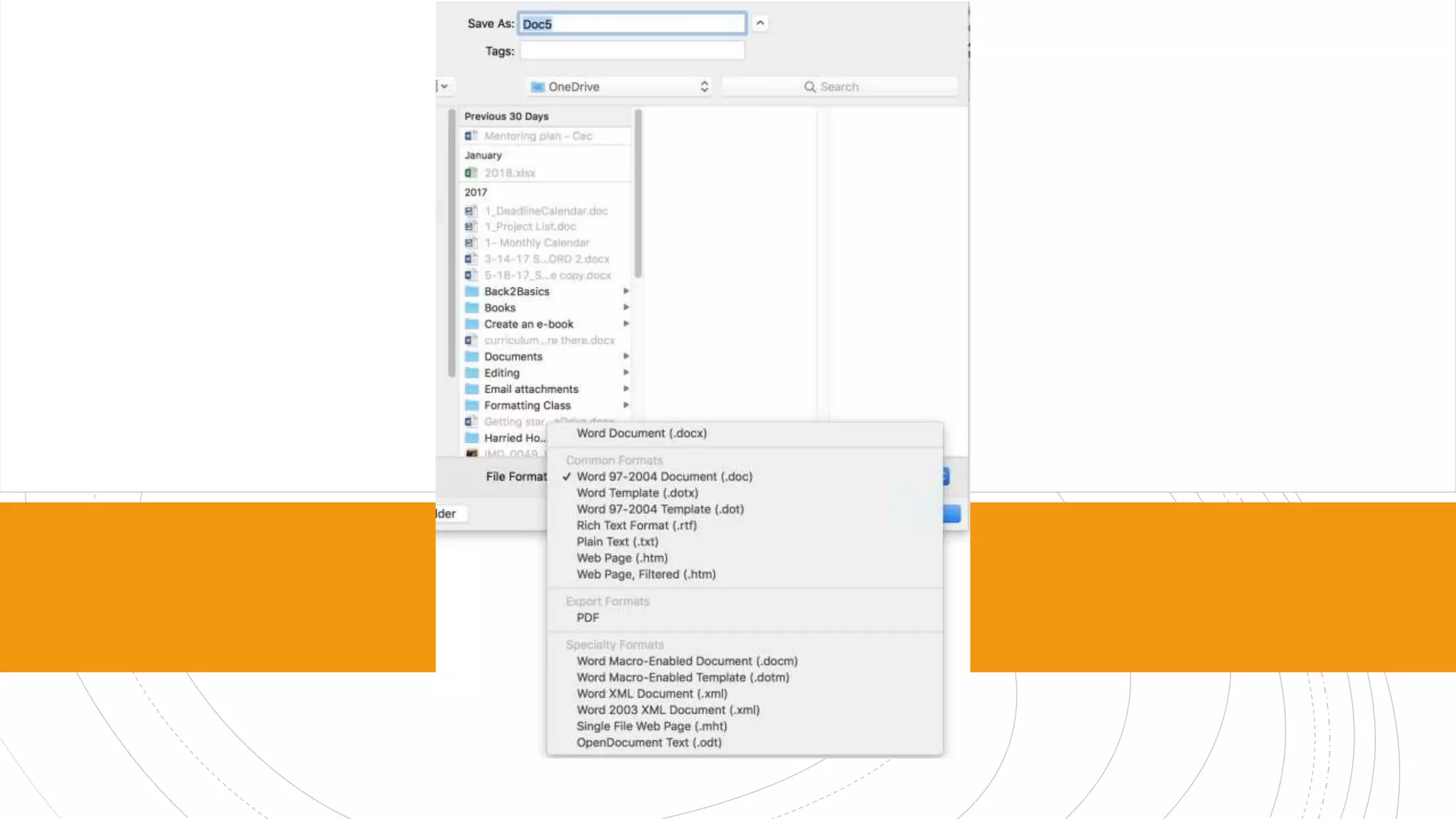The width and height of the screenshot is (1456, 819).
Task: Expand the Create an e-book folder arrow
Action: point(626,323)
